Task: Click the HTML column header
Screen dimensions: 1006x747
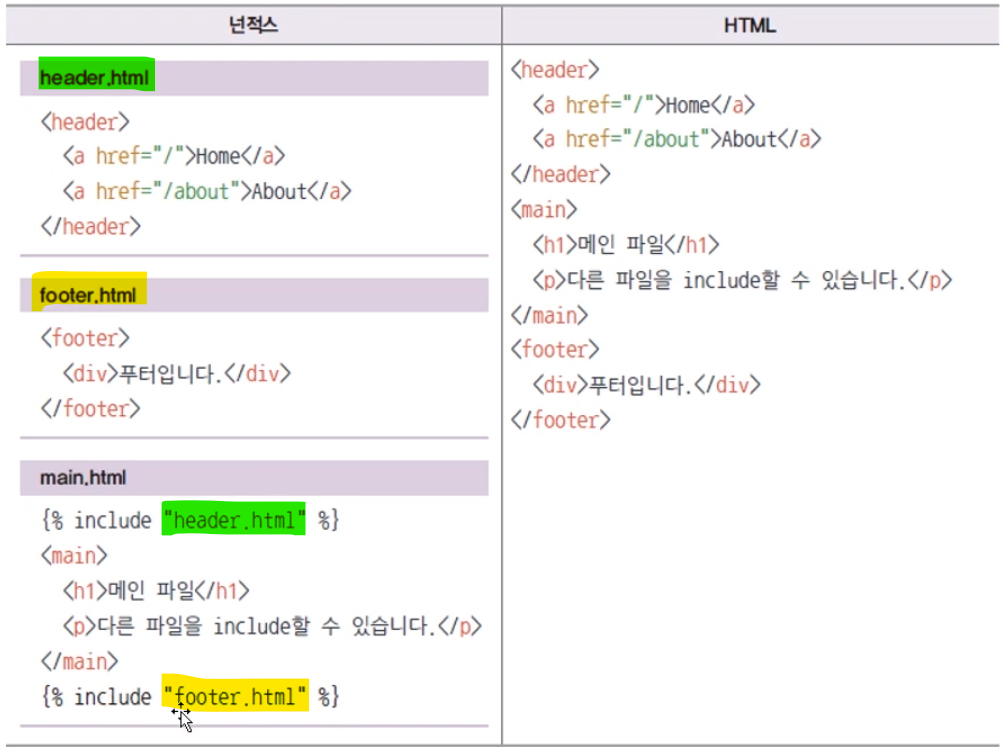Action: tap(749, 26)
